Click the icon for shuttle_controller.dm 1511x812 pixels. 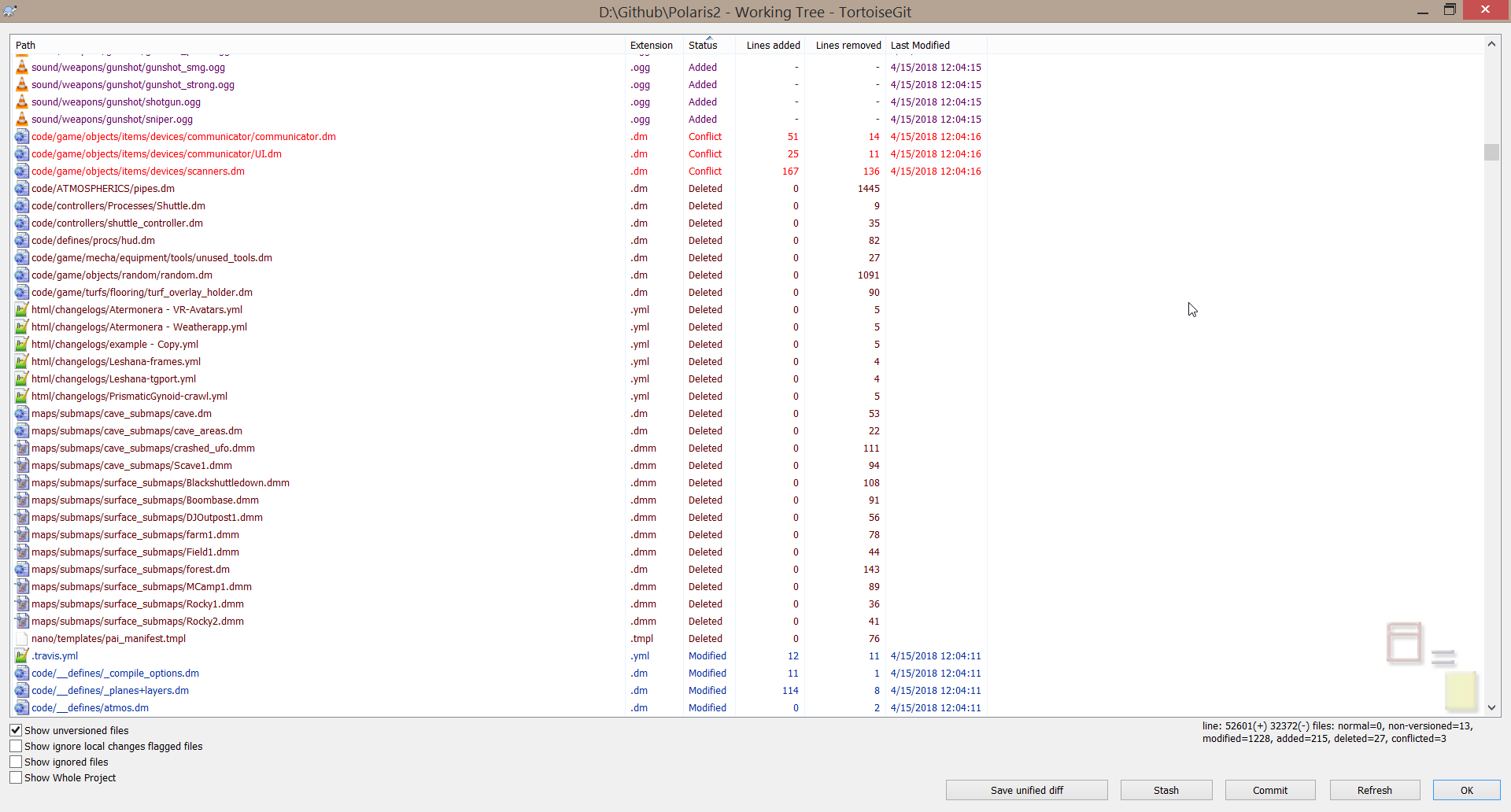point(22,223)
